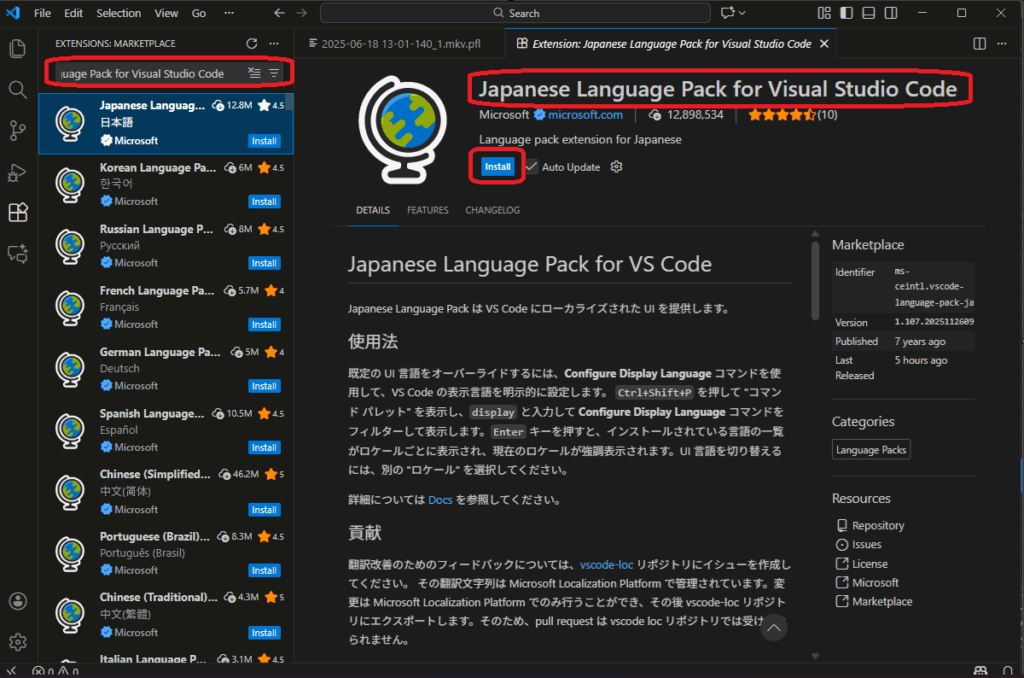Image resolution: width=1024 pixels, height=678 pixels.
Task: Split the editor to the right
Action: [x=979, y=44]
